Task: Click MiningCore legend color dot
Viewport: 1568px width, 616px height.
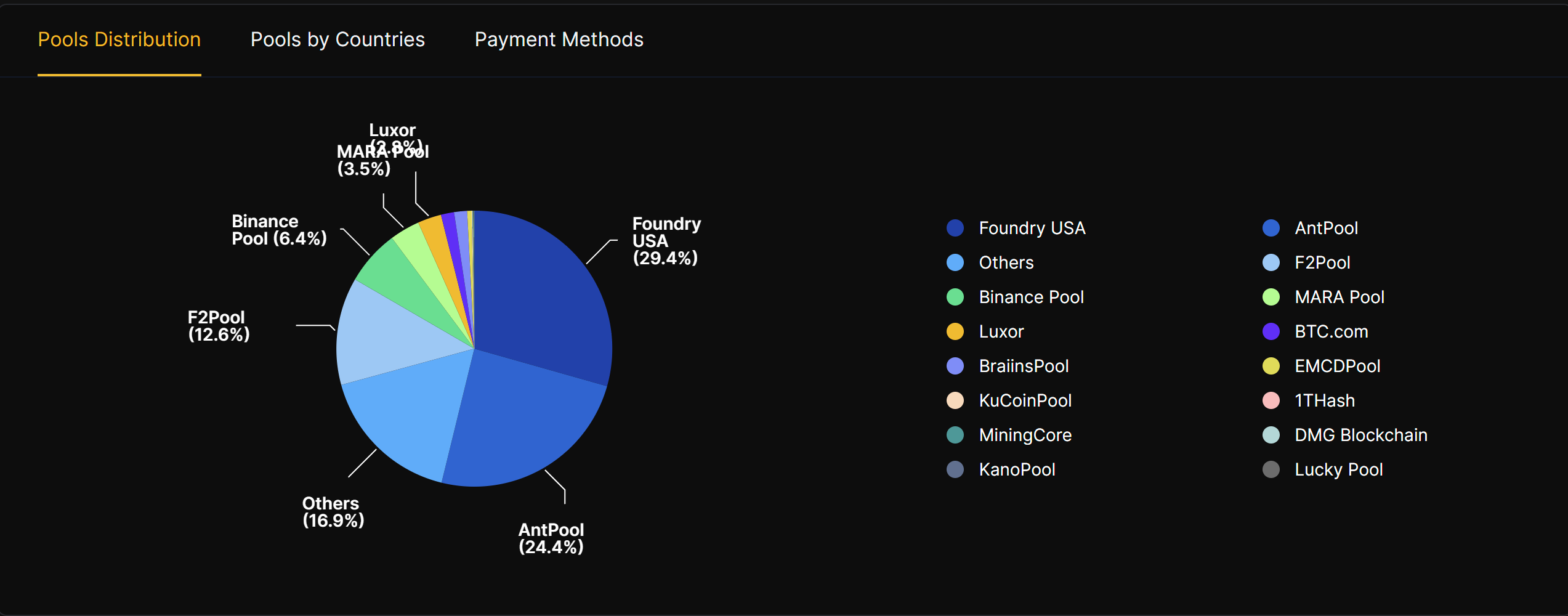Action: click(955, 435)
